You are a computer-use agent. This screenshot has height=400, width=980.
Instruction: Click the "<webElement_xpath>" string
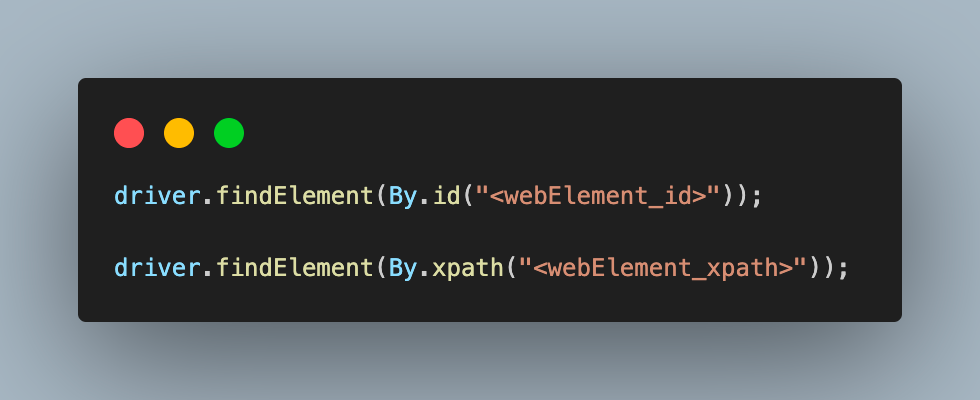click(663, 268)
